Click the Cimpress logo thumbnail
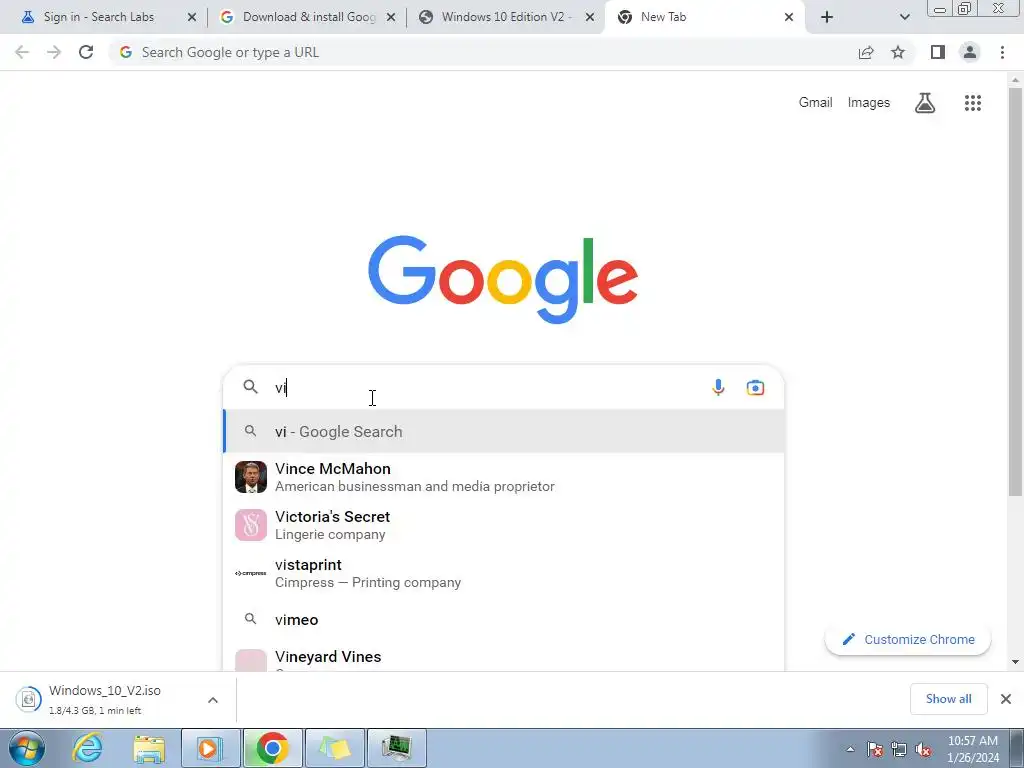The height and width of the screenshot is (768, 1024). click(251, 573)
